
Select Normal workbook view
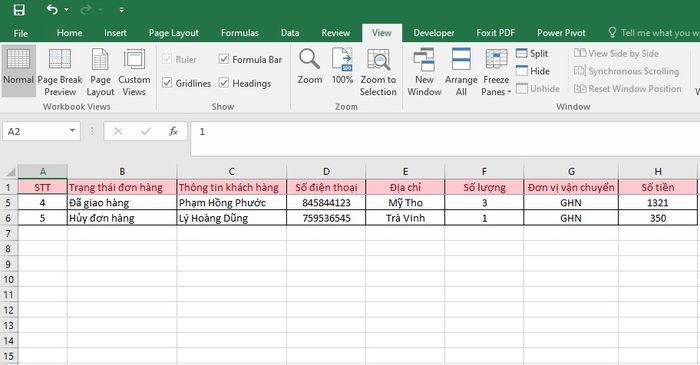(x=18, y=71)
